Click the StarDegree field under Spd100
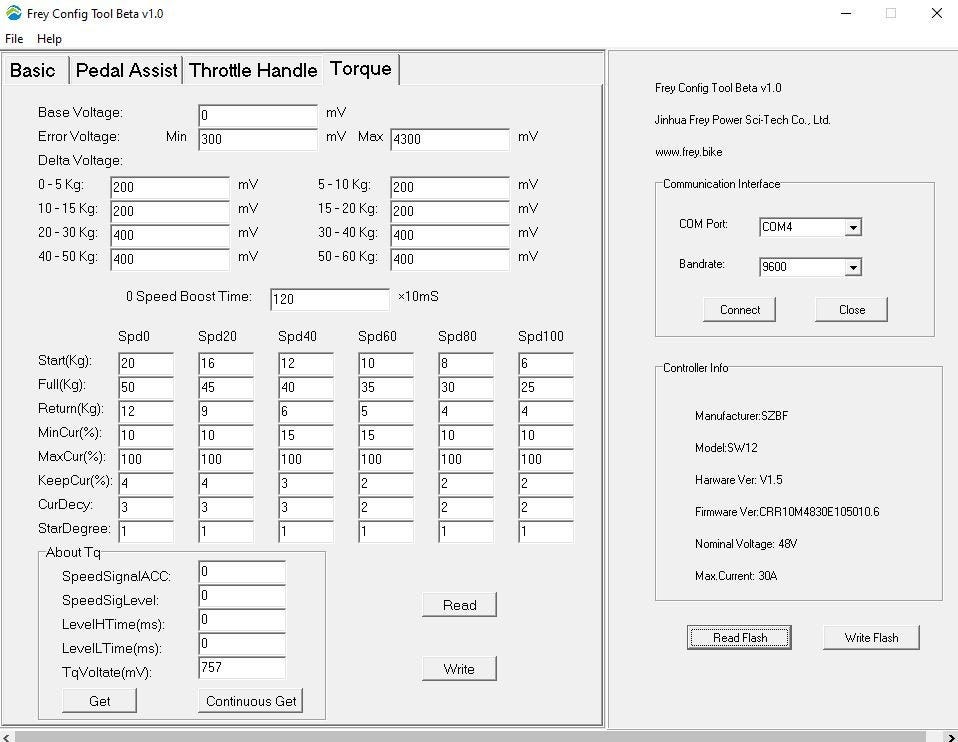The image size is (958, 742). (x=546, y=531)
